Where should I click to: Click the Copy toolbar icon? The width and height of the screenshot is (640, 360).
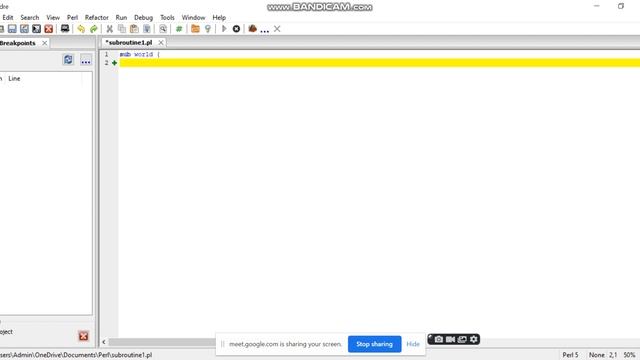coord(122,29)
